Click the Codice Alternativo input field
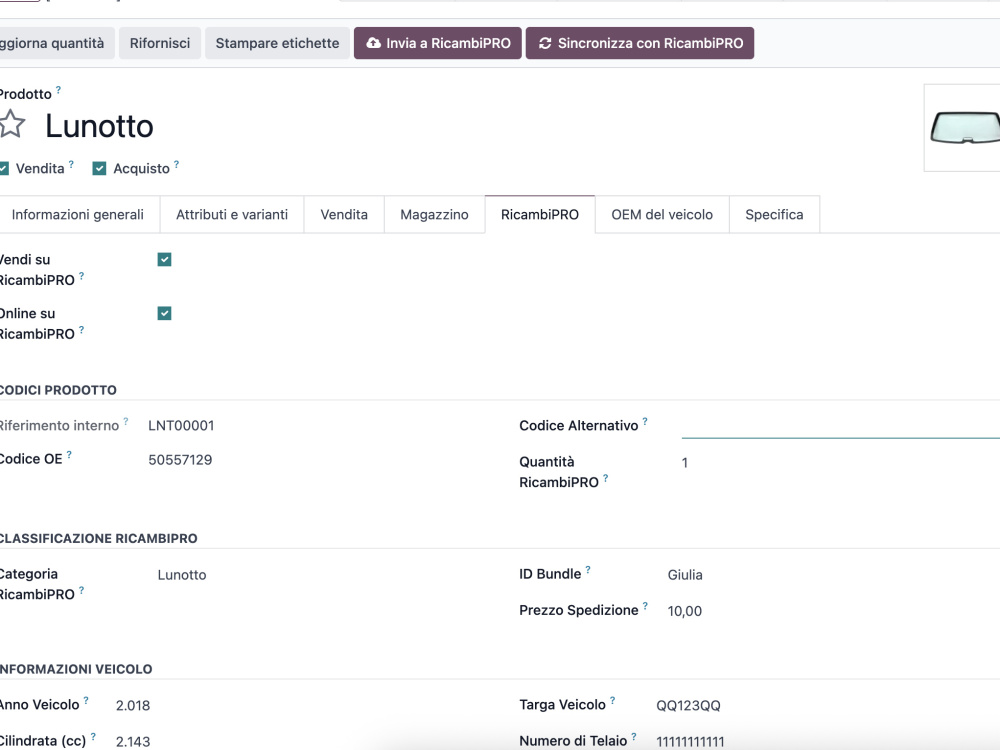The width and height of the screenshot is (1000, 750). click(841, 426)
